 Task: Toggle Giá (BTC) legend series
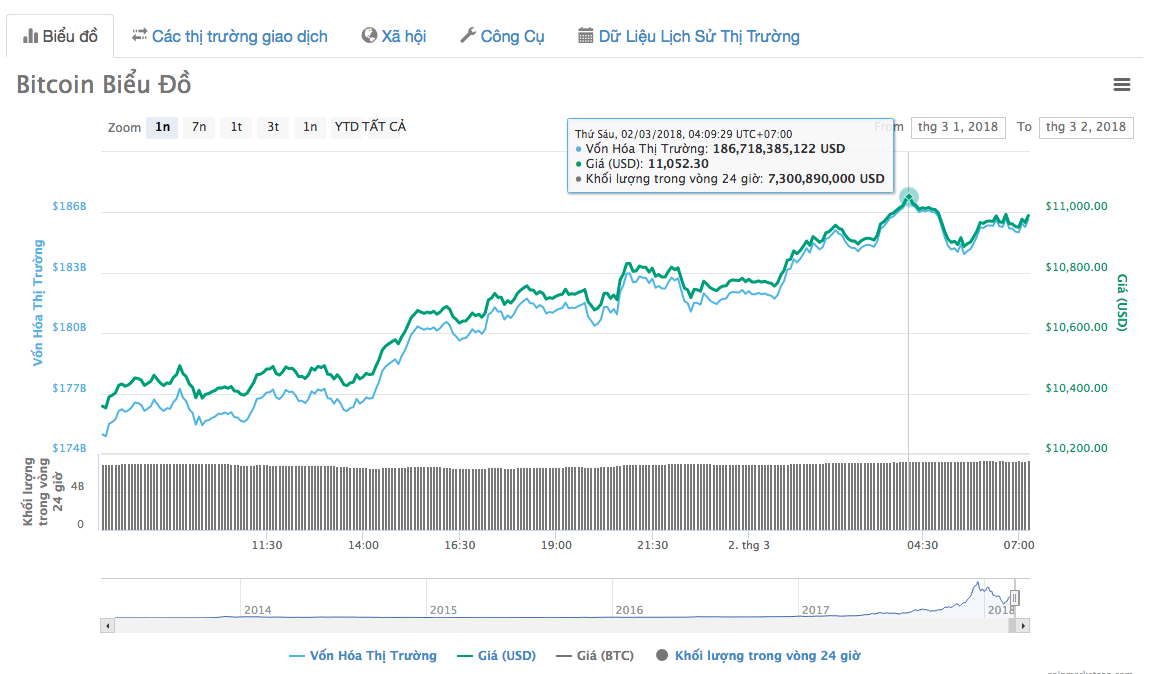coord(595,655)
